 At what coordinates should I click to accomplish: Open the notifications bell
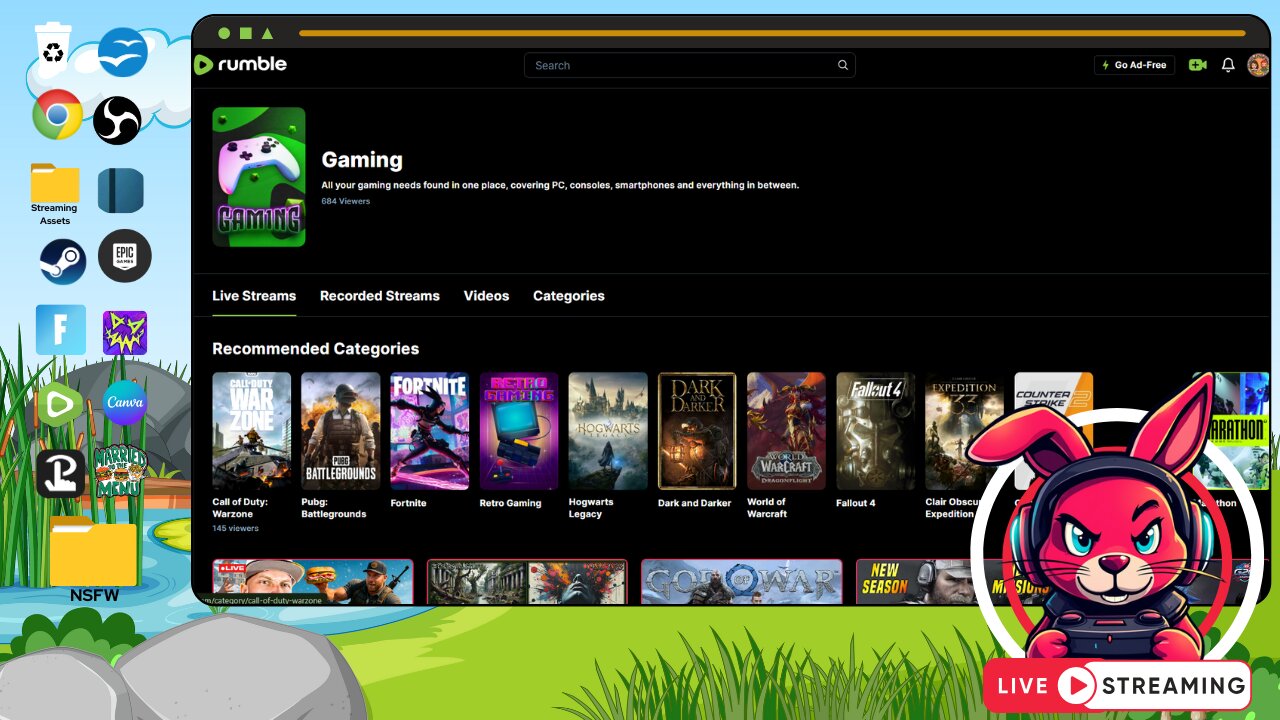[1228, 65]
